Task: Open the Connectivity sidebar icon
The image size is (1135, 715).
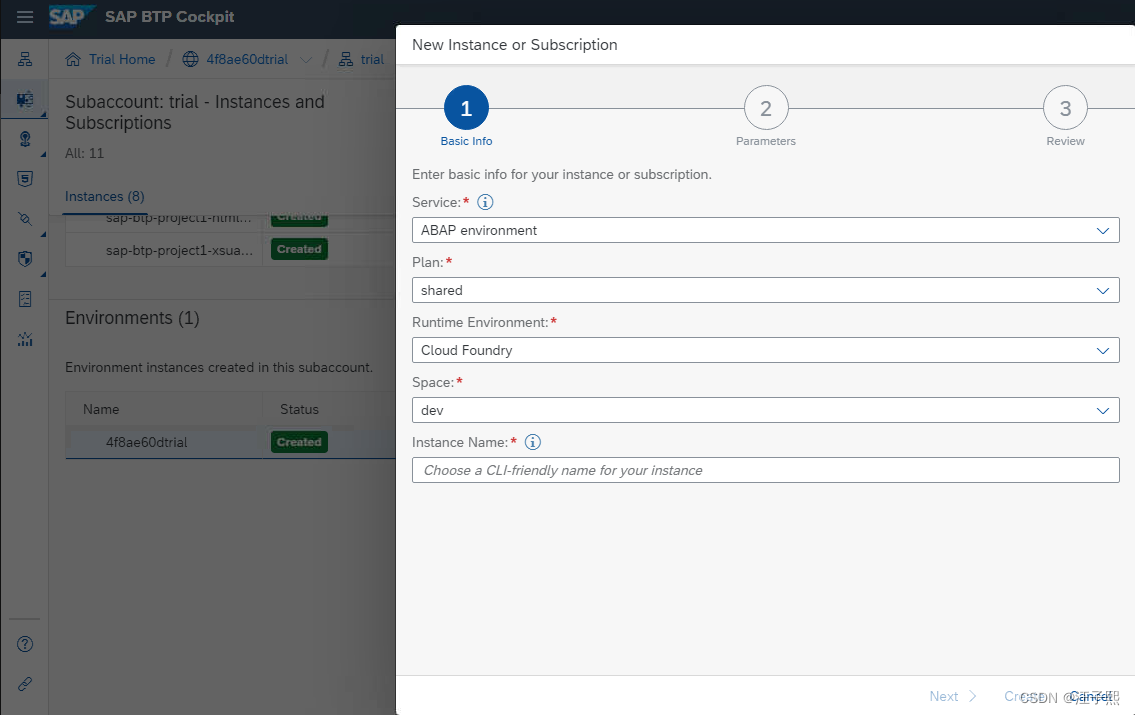Action: pyautogui.click(x=25, y=219)
